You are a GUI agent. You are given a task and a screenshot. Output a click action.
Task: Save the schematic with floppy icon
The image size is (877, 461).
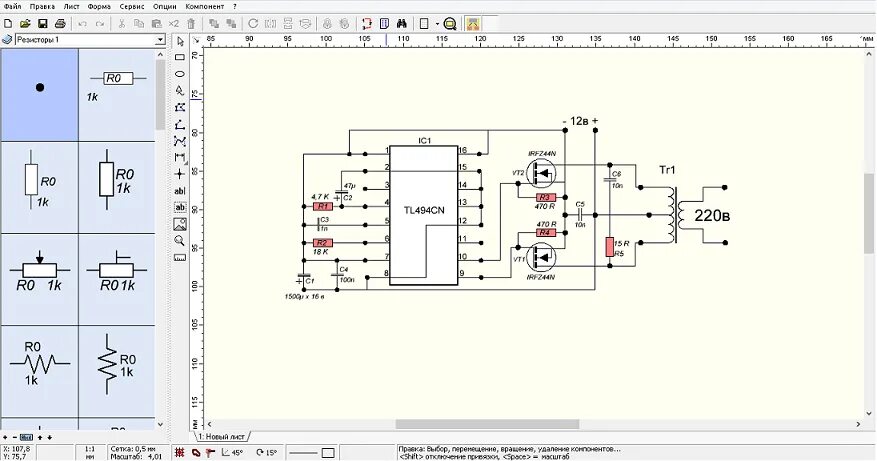click(43, 23)
